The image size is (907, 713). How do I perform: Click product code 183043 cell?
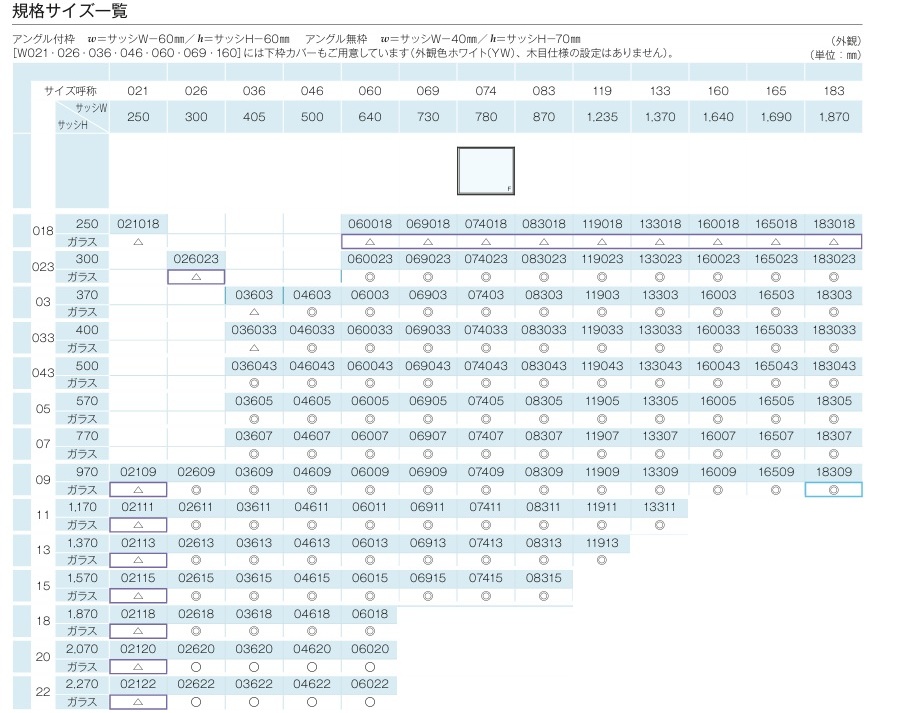point(833,366)
